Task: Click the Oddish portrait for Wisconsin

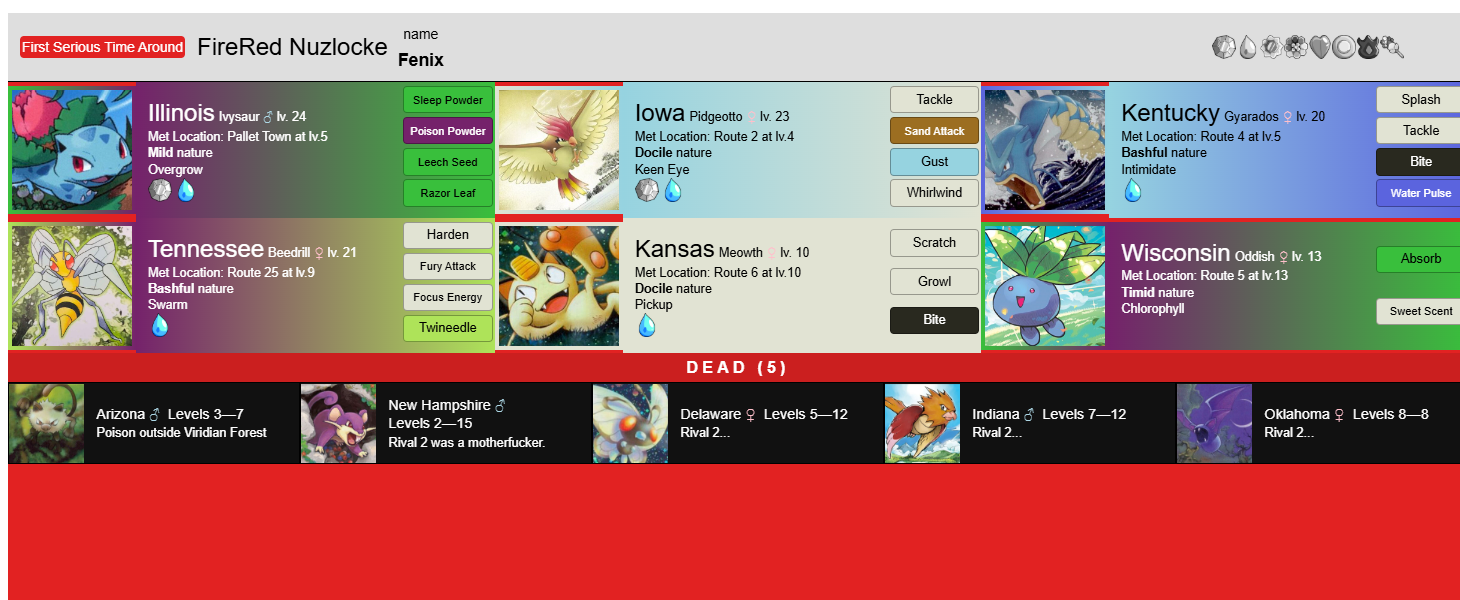Action: 1045,286
